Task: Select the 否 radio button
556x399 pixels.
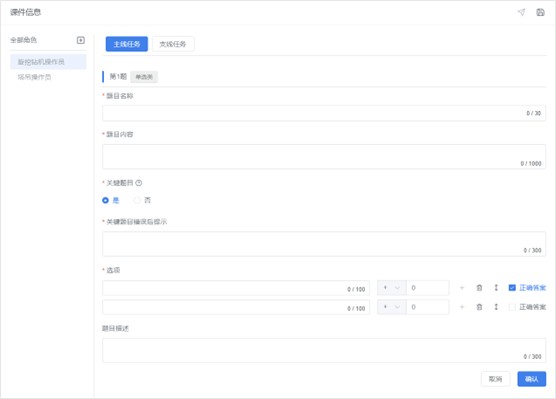Action: pyautogui.click(x=137, y=200)
